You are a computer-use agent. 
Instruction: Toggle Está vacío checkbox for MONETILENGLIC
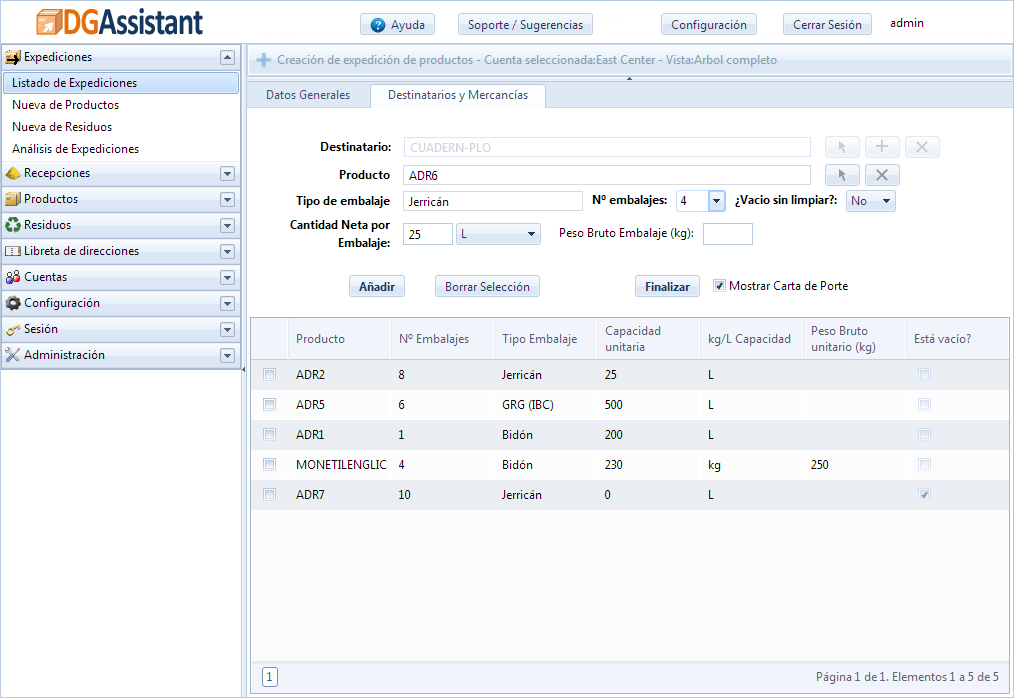click(x=925, y=464)
